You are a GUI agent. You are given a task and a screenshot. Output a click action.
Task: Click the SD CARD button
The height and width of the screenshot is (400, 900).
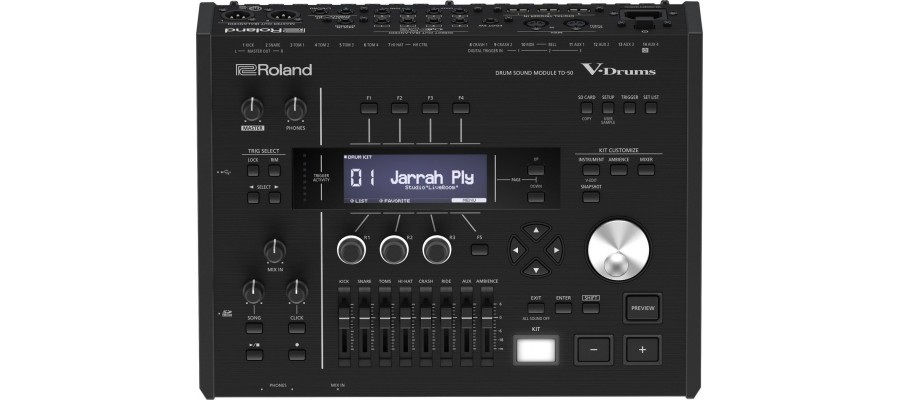pos(587,108)
